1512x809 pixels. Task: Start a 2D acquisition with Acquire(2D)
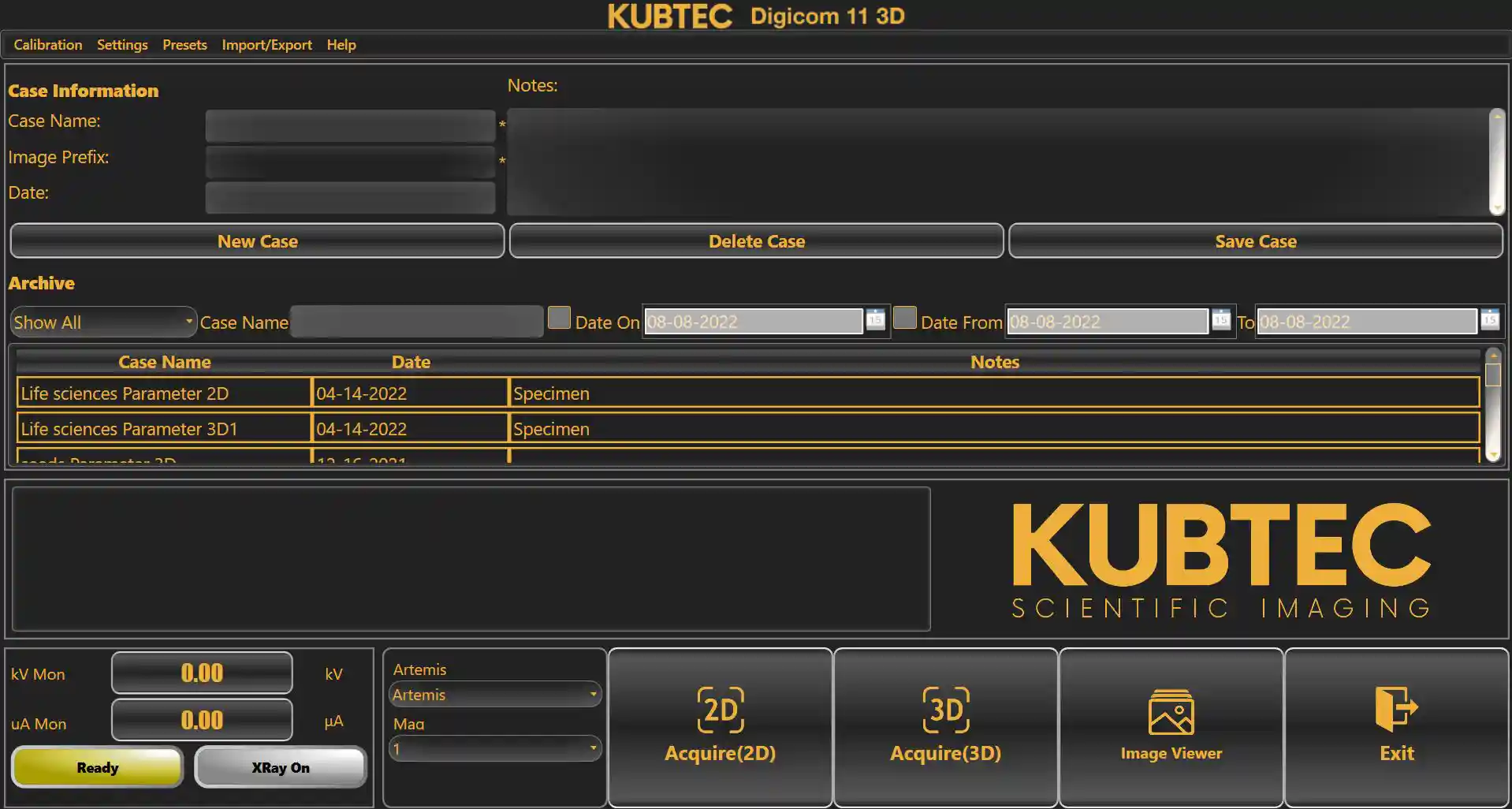(720, 727)
